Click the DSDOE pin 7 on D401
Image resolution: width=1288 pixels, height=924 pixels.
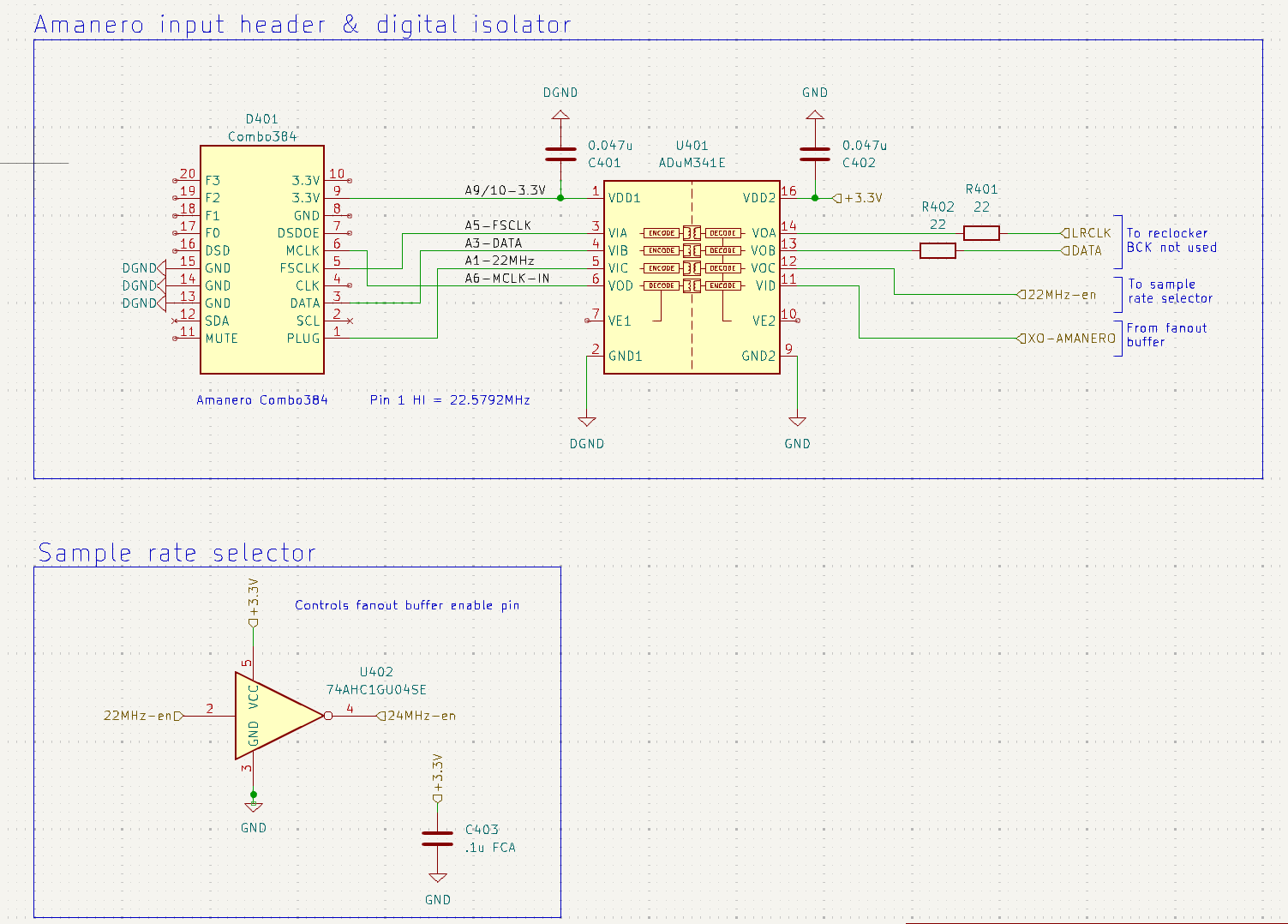337,231
